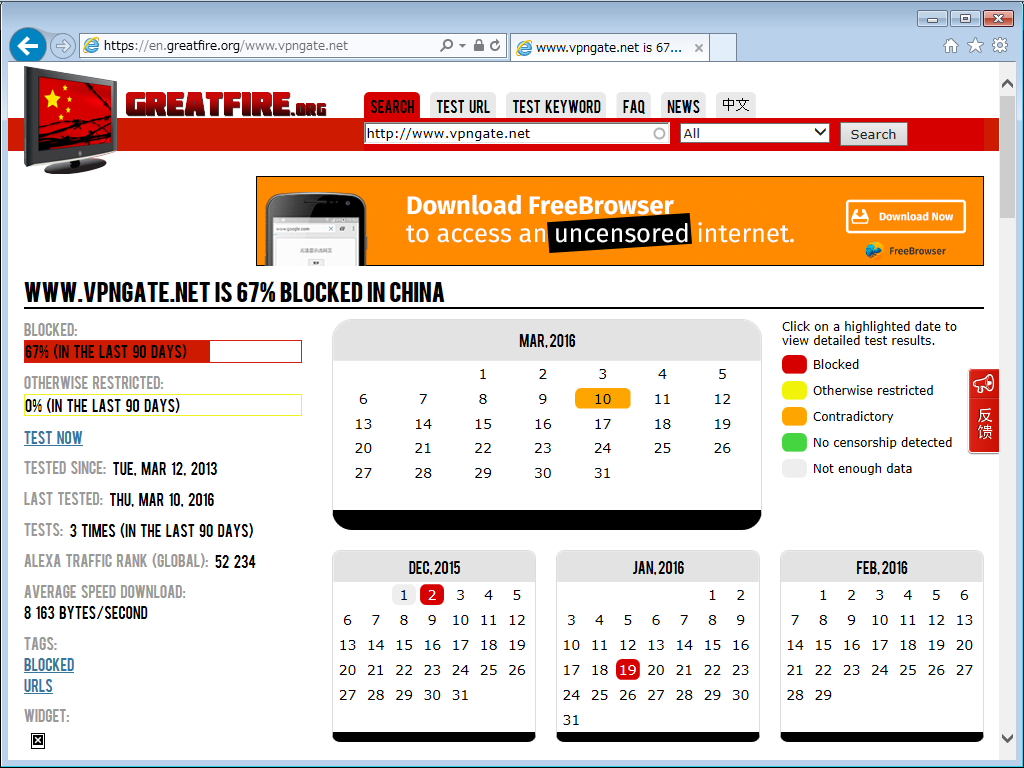Click the TEST NOW link
Screen dimensions: 1024x768
[x=53, y=438]
